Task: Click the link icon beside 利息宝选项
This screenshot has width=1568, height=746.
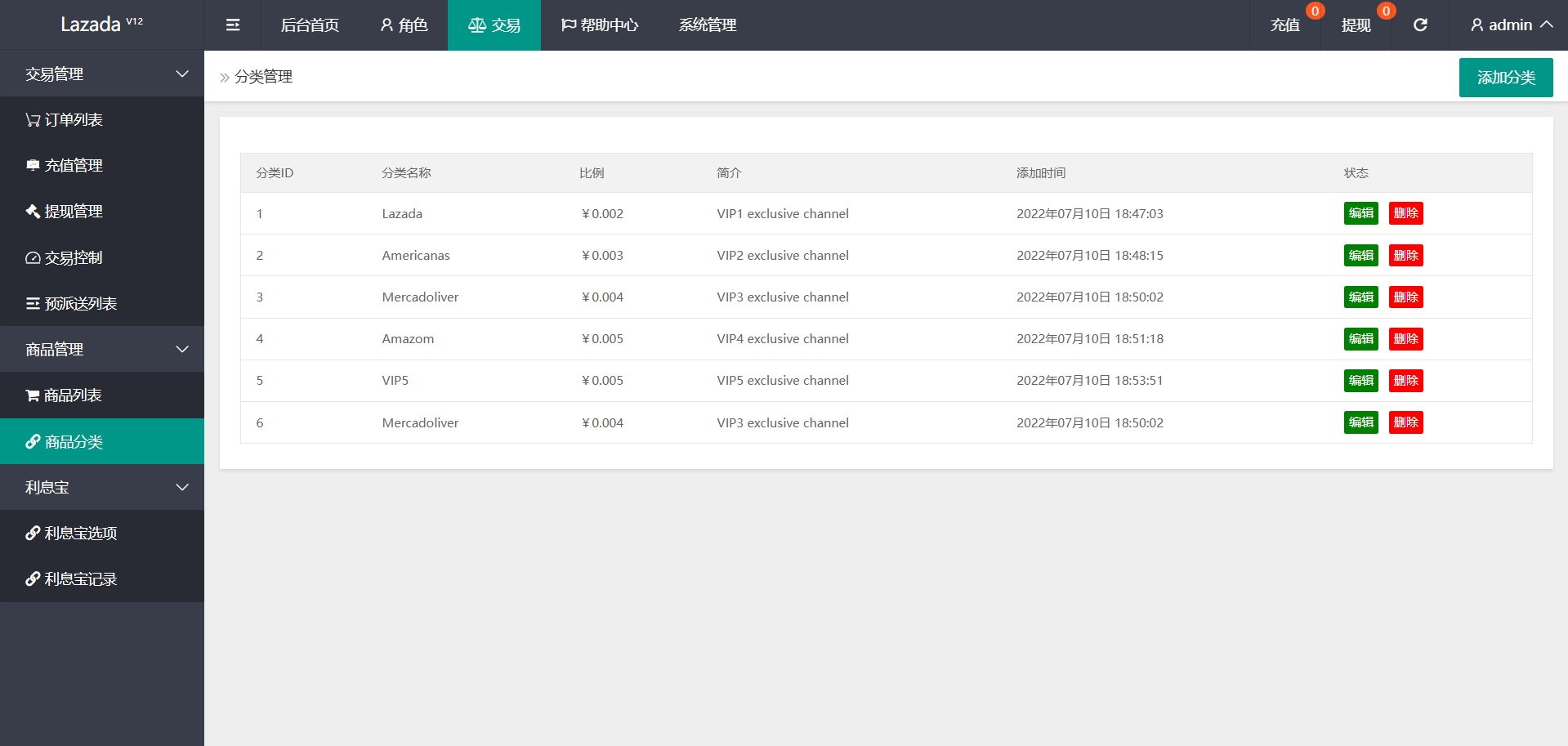Action: click(33, 533)
